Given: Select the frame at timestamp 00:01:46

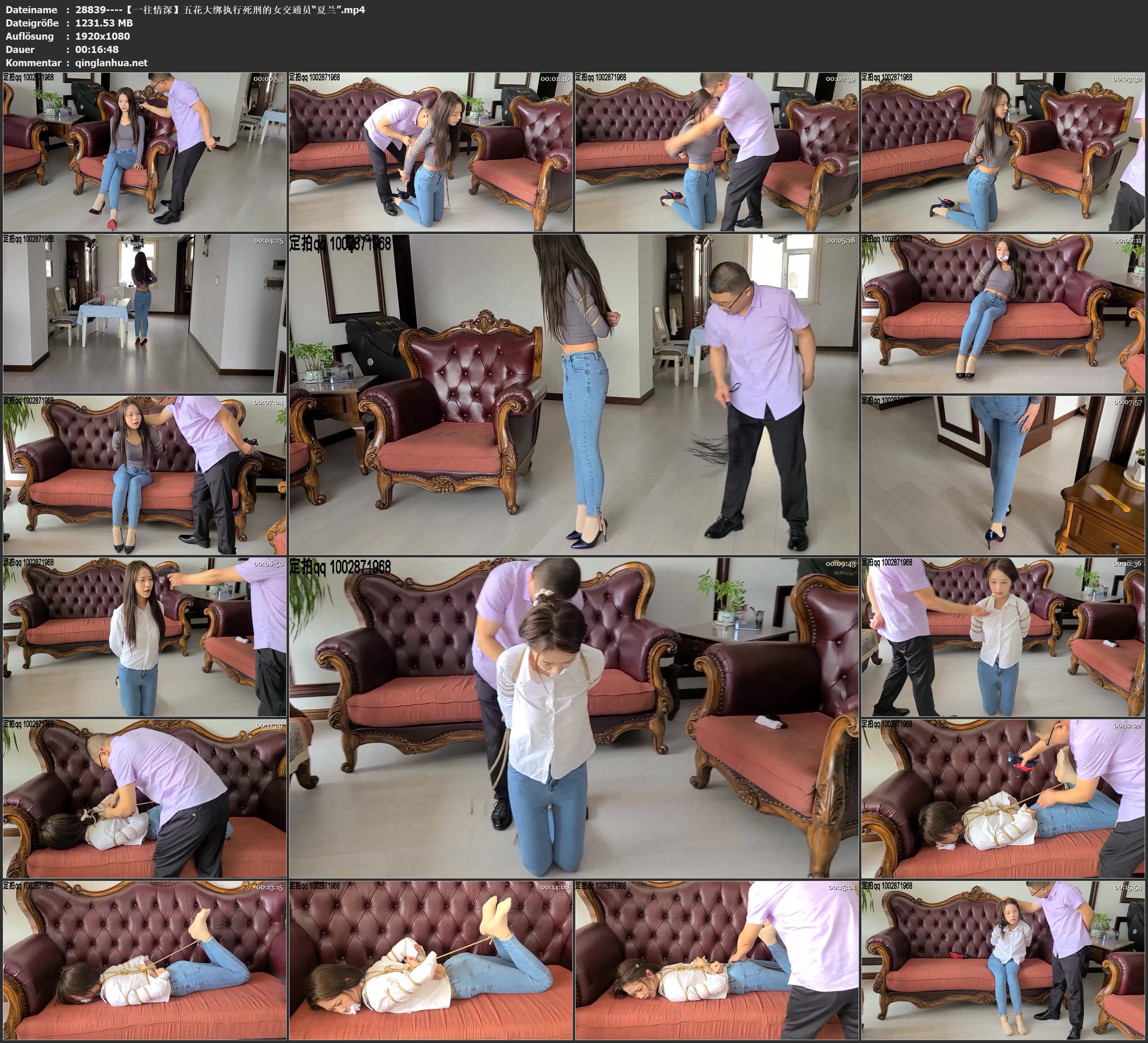Looking at the screenshot, I should point(430,151).
